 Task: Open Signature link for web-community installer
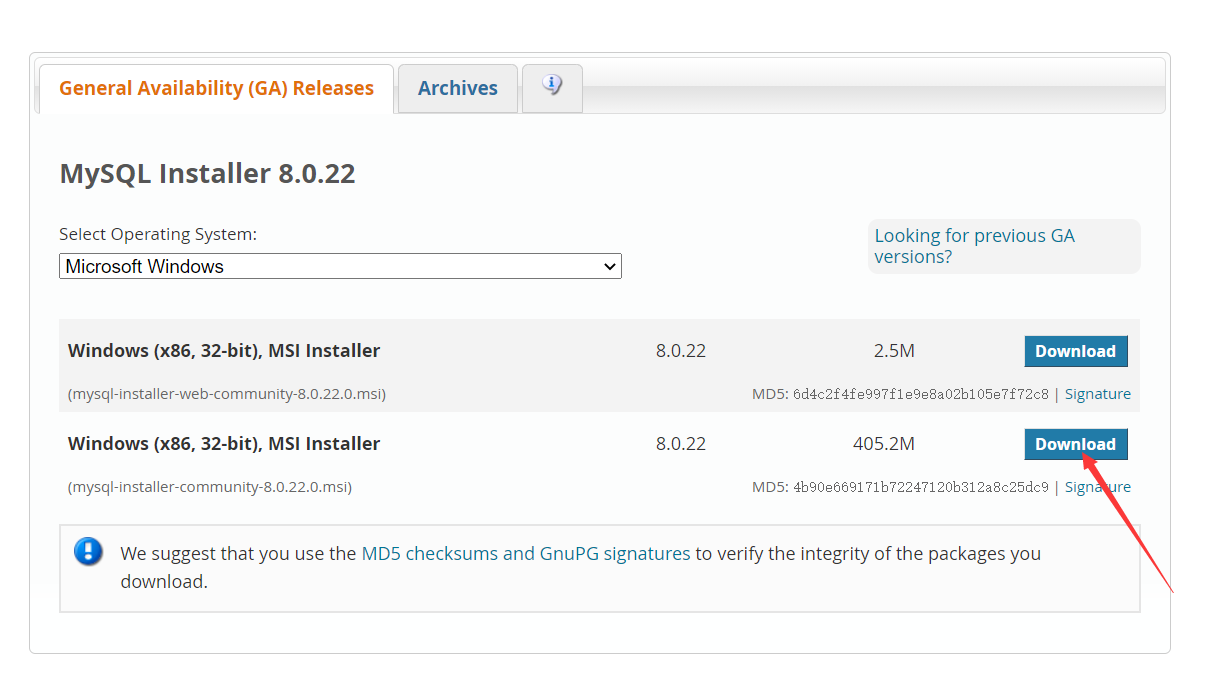(1098, 394)
